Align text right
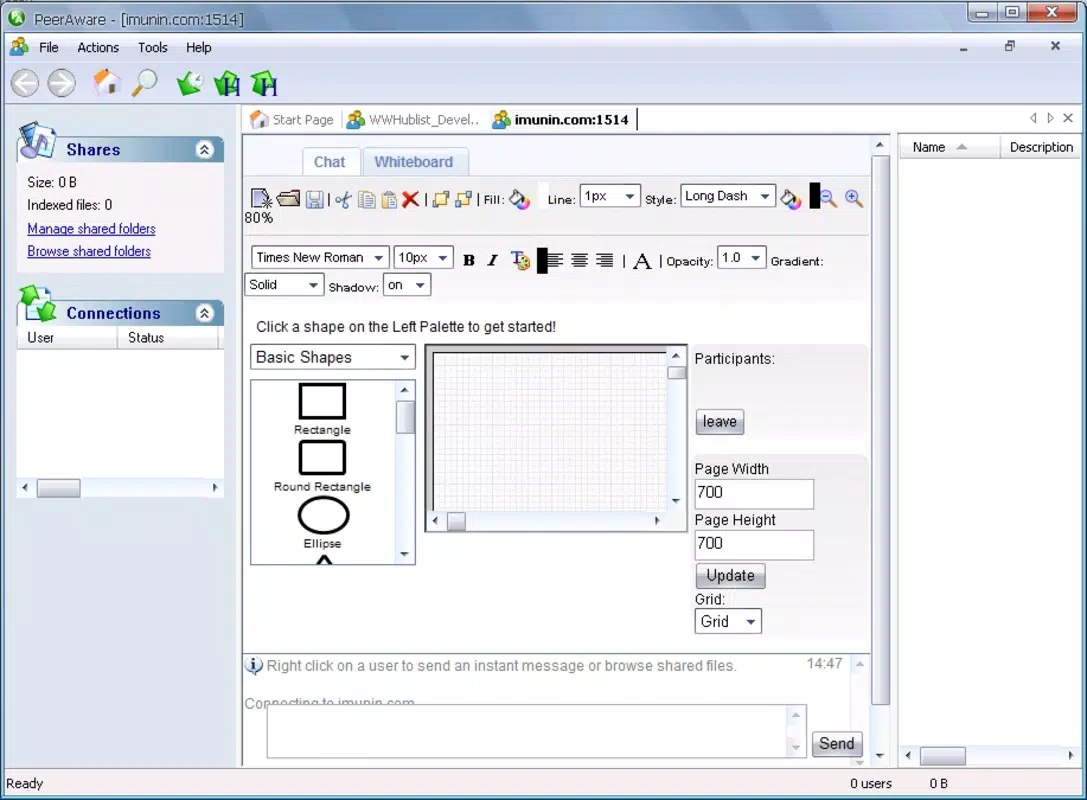Viewport: 1087px width, 800px height. coord(605,260)
